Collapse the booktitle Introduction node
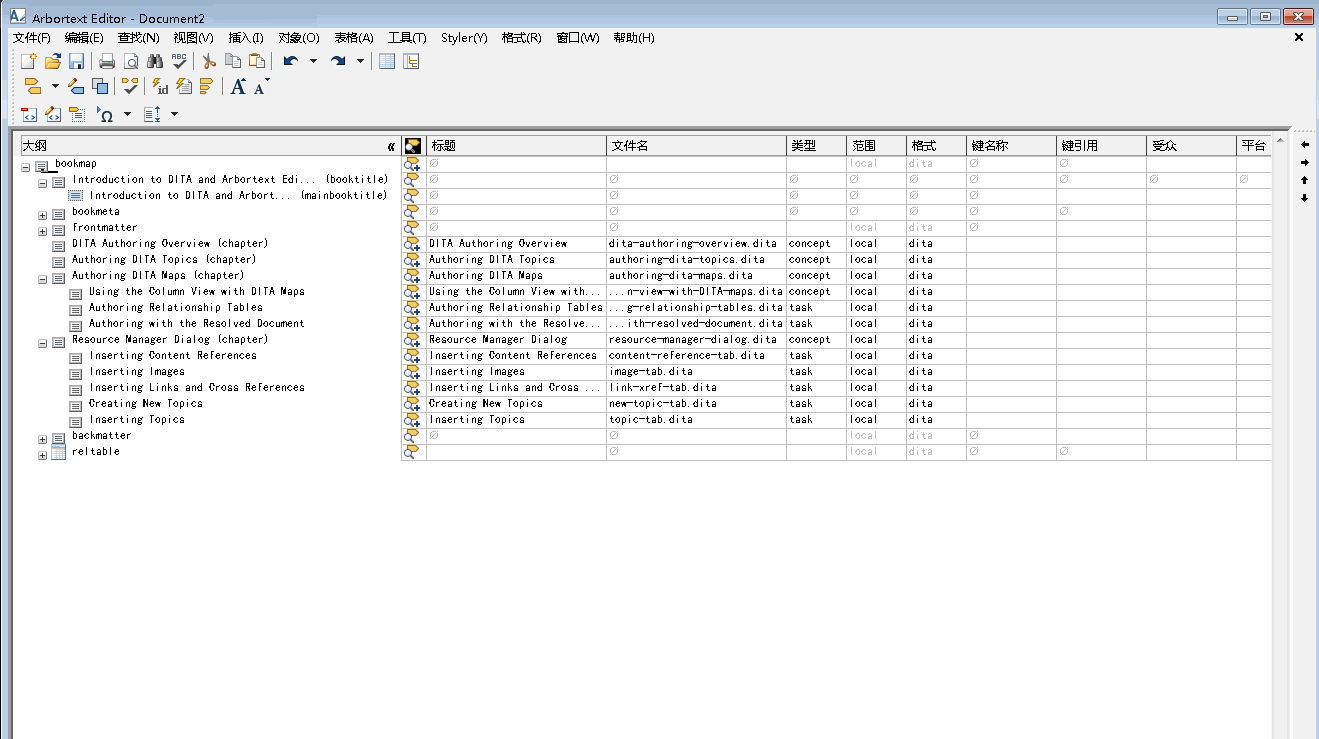Viewport: 1319px width, 739px height. click(x=43, y=183)
